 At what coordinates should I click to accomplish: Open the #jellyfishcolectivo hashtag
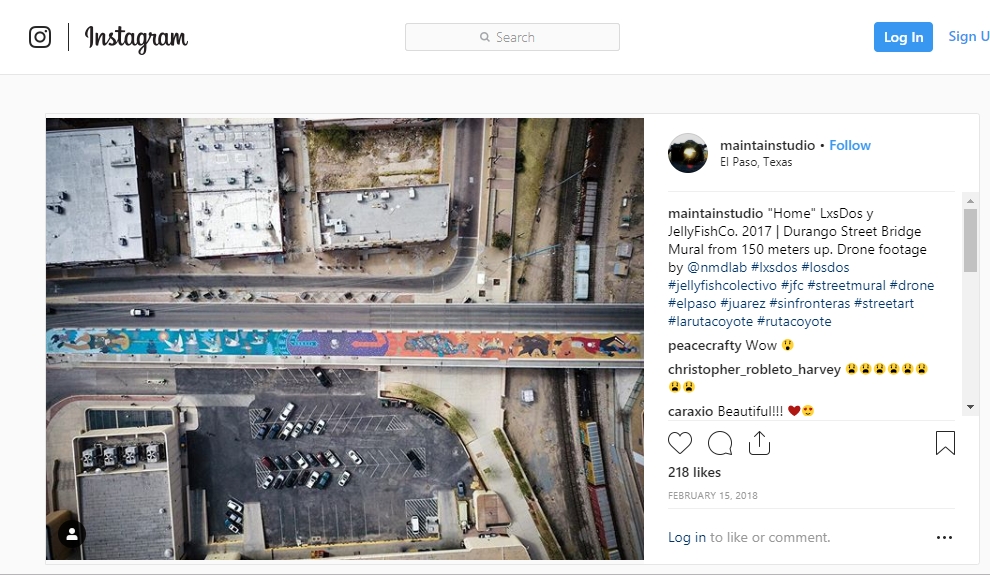(x=722, y=285)
